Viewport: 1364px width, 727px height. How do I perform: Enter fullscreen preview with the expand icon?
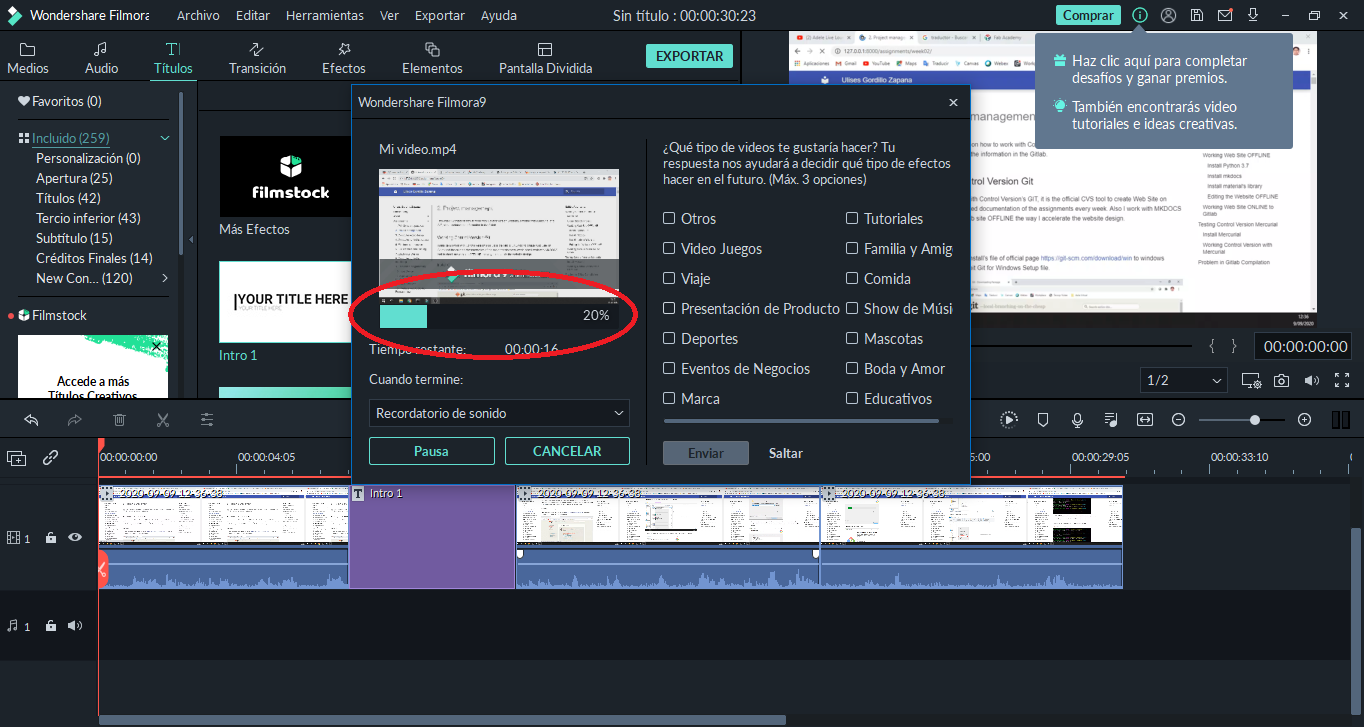point(1342,380)
